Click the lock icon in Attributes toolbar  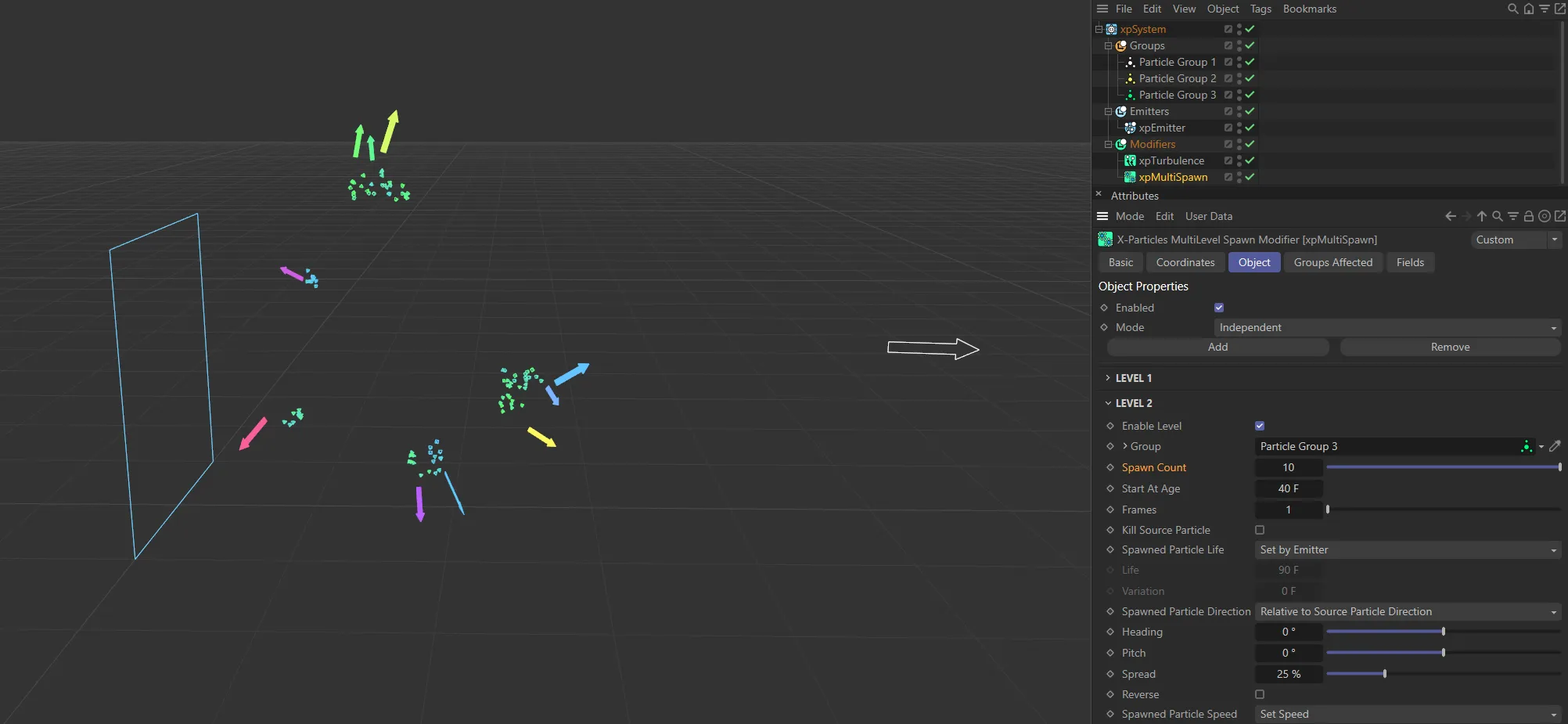tap(1529, 216)
